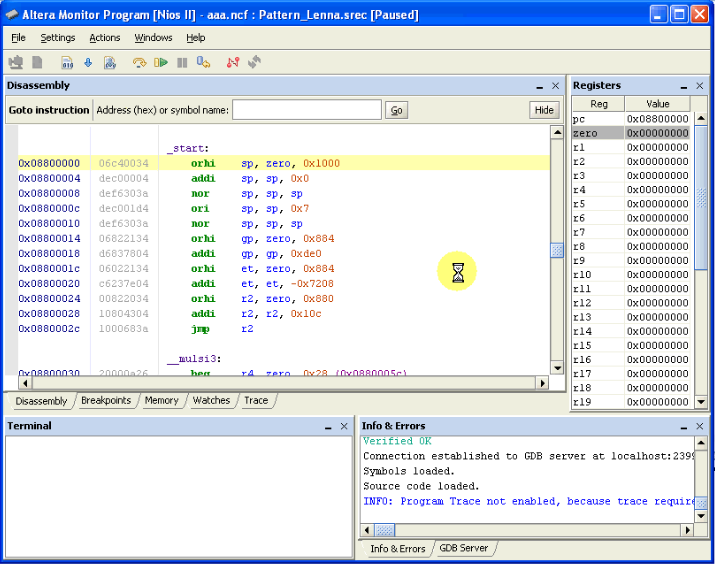Click the _start: label
This screenshot has height=565, width=715.
coord(188,148)
